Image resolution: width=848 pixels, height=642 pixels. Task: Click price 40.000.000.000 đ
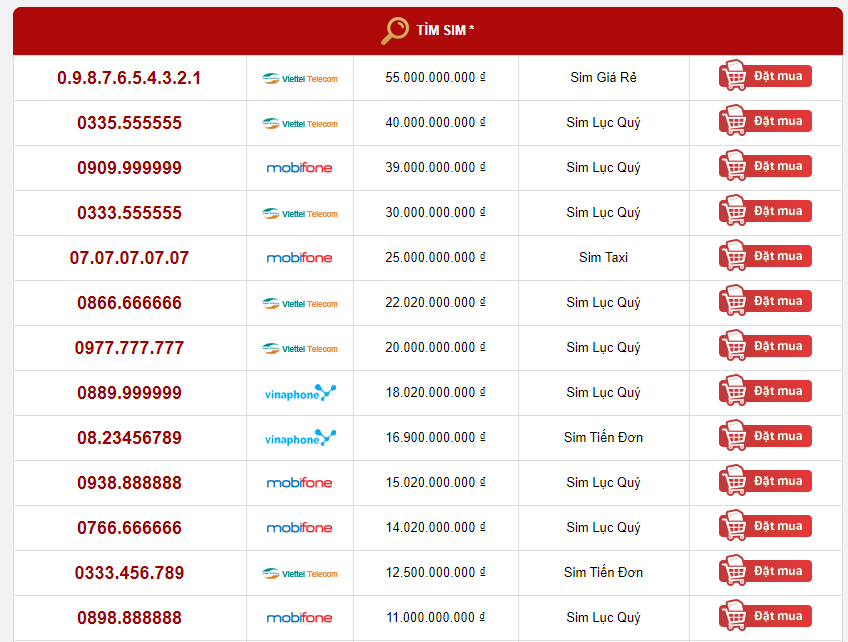435,122
